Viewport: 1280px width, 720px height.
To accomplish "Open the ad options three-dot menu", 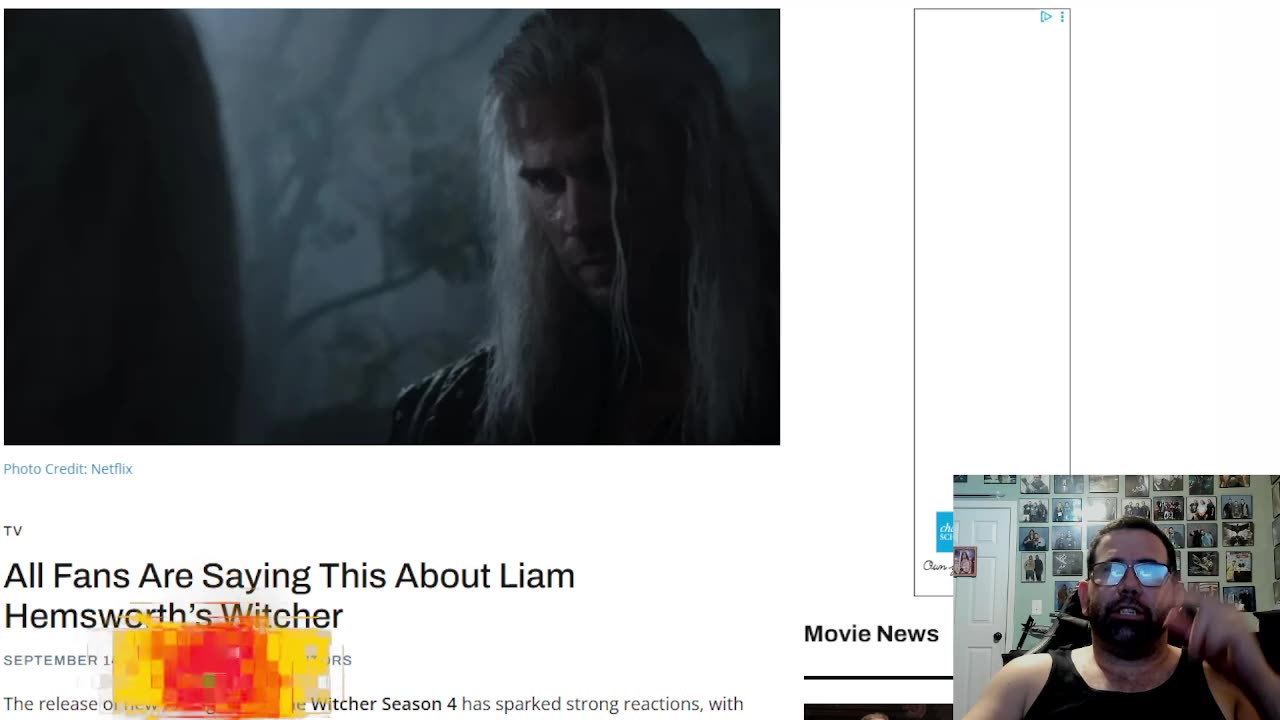I will 1062,17.
